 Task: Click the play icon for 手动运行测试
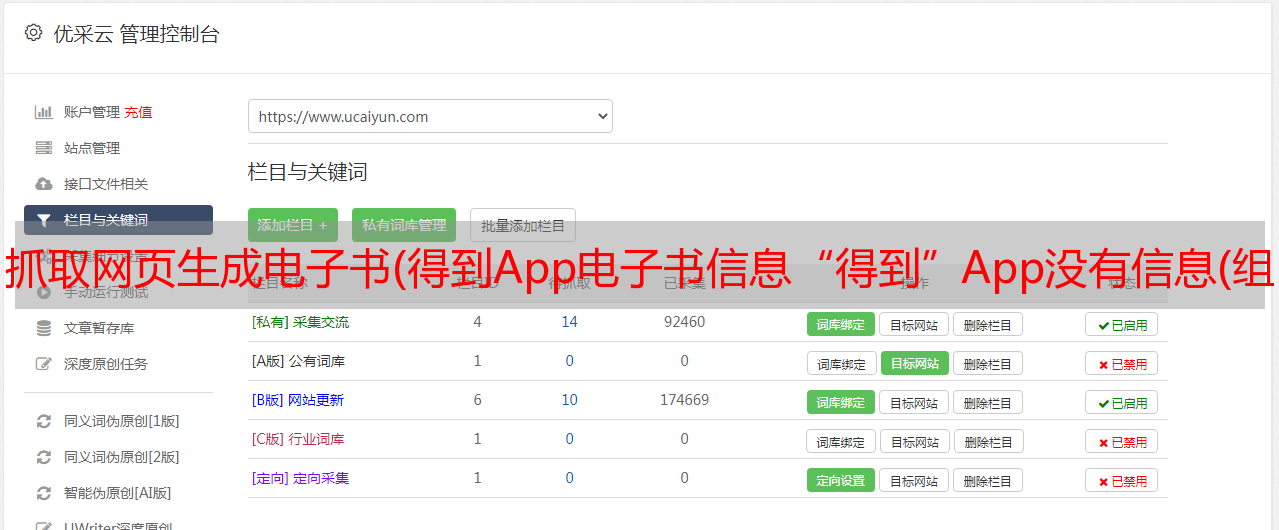pos(43,292)
